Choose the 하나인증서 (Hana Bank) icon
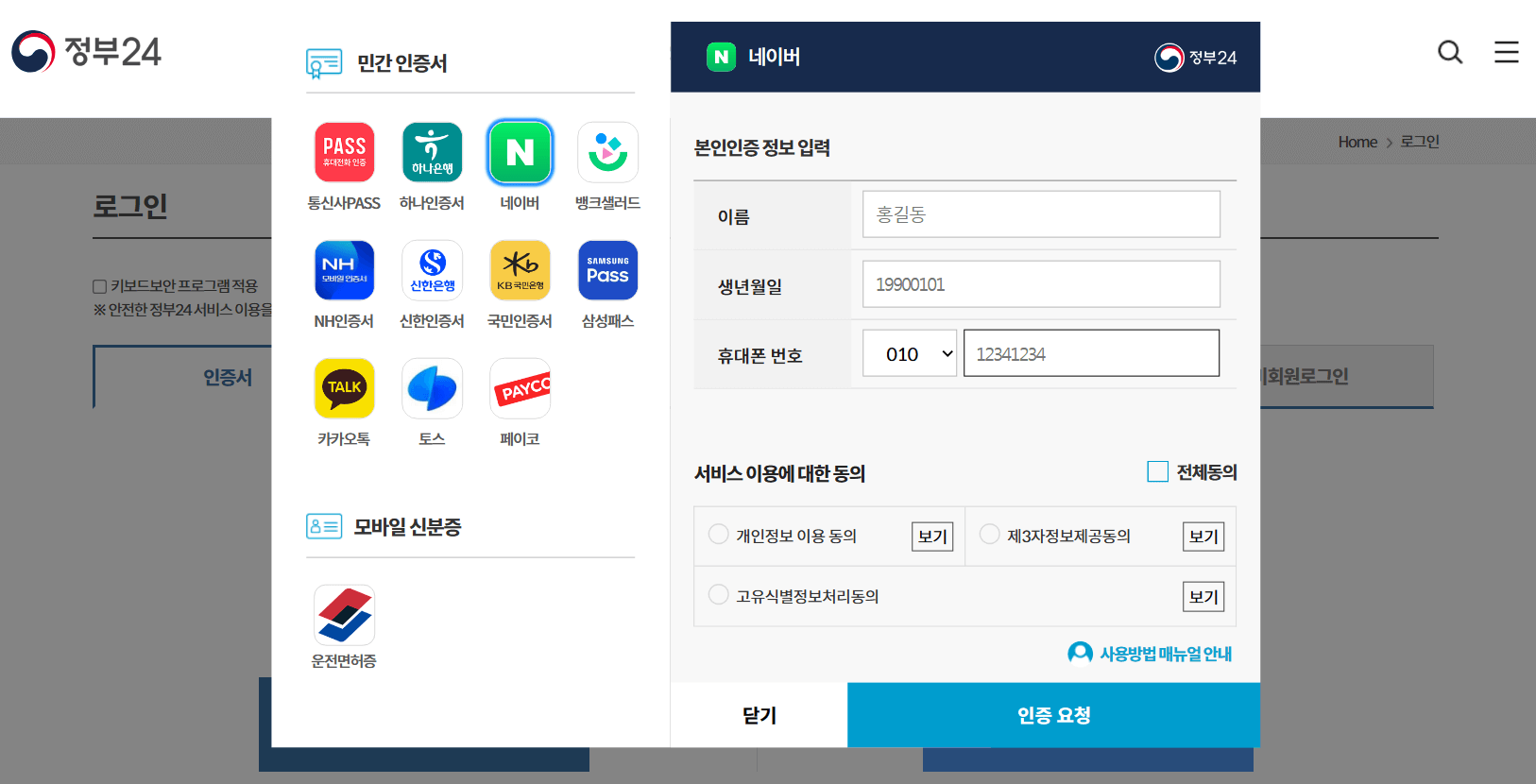This screenshot has height=784, width=1536. [432, 152]
